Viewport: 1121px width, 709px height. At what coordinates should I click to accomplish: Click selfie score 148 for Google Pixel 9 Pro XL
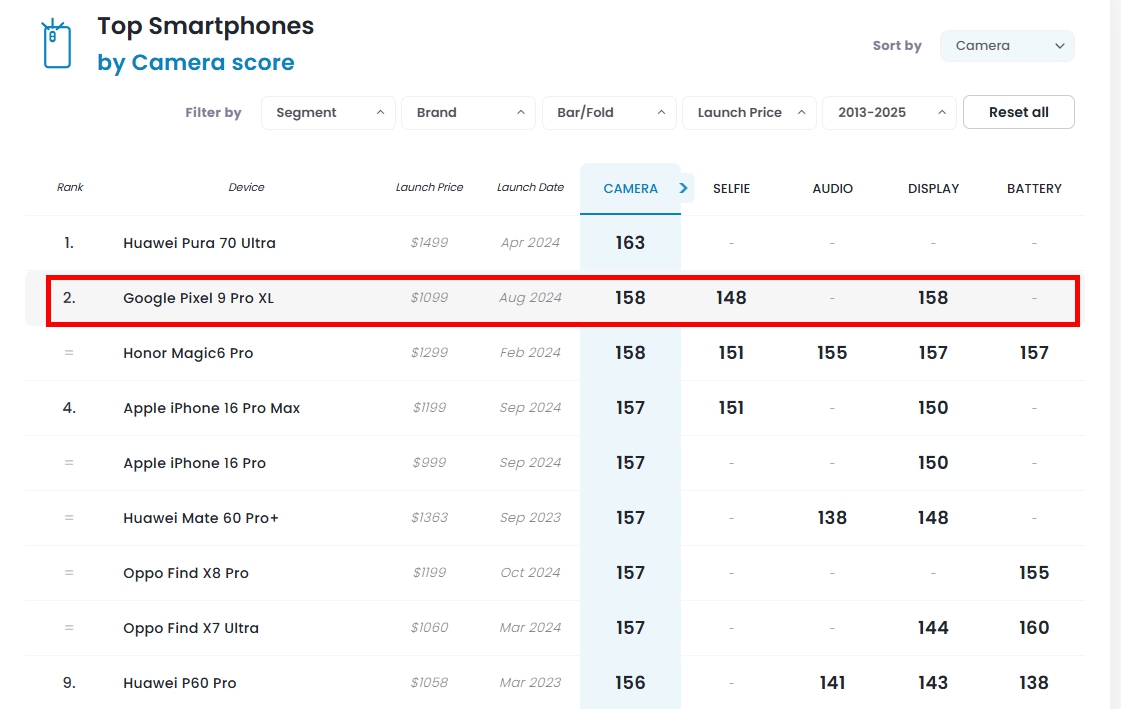pyautogui.click(x=731, y=298)
